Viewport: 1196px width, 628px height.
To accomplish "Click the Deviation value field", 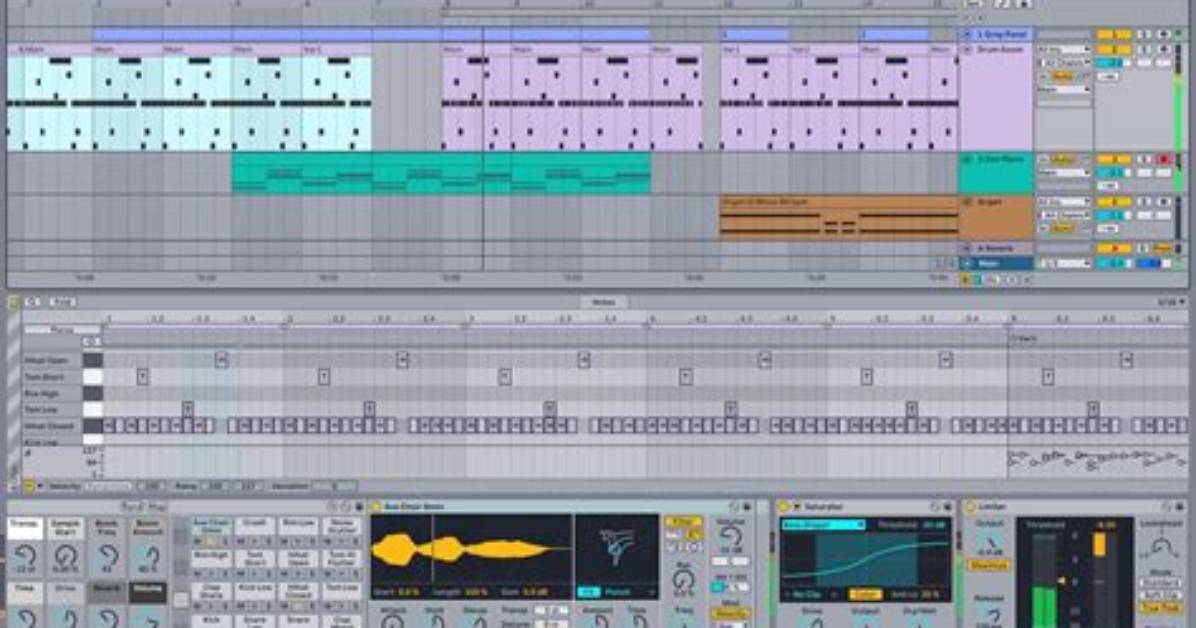I will 334,485.
